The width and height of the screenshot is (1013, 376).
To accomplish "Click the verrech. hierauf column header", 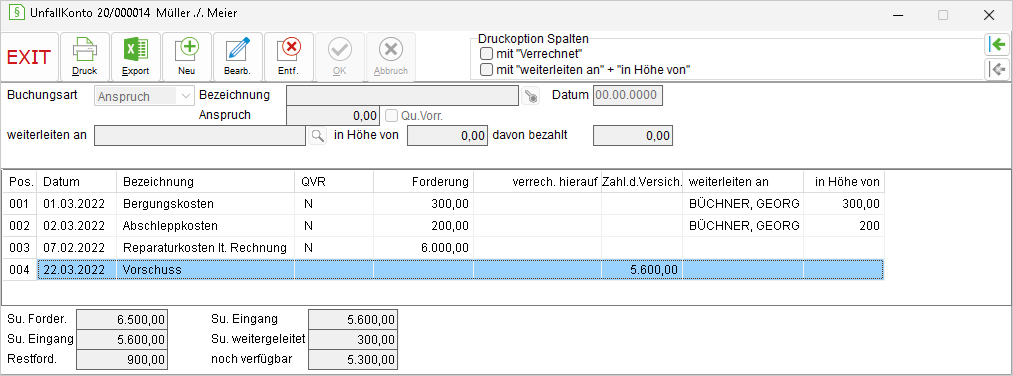I will click(x=538, y=182).
